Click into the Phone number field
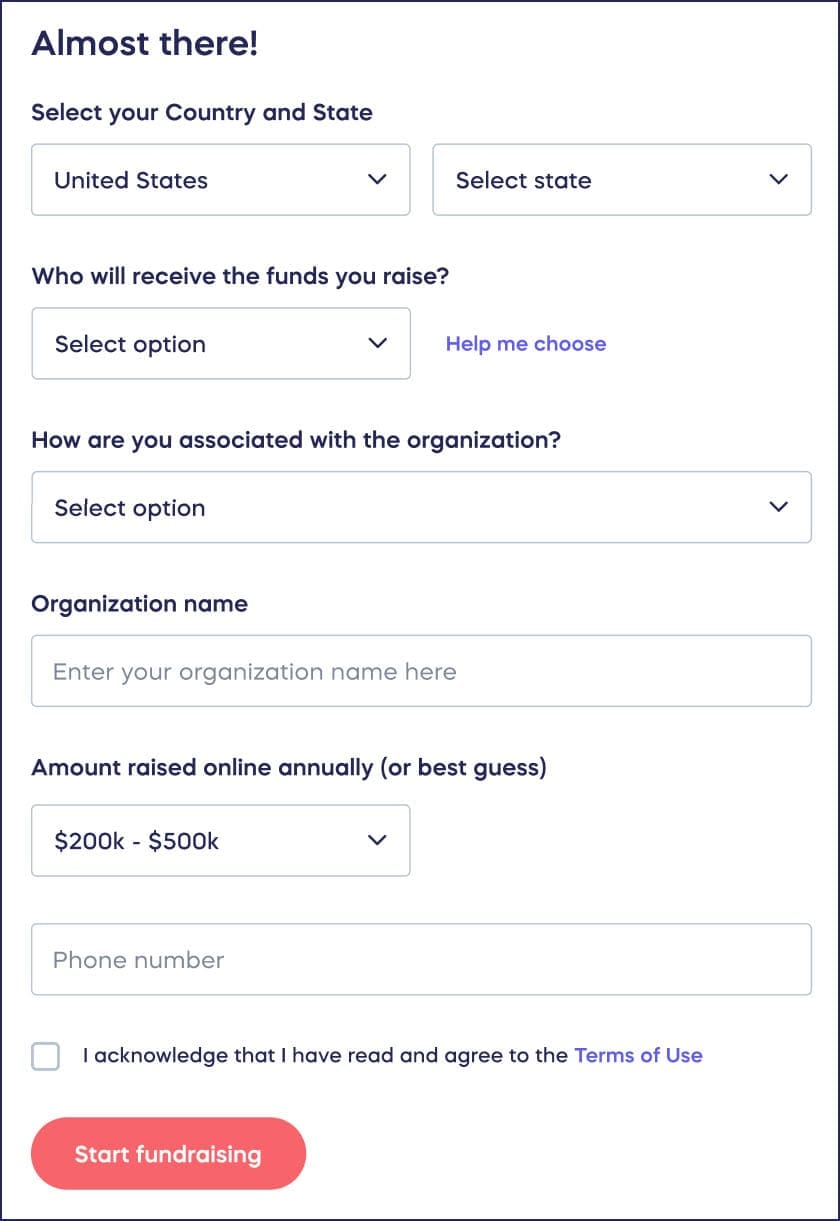This screenshot has height=1221, width=840. [x=420, y=960]
